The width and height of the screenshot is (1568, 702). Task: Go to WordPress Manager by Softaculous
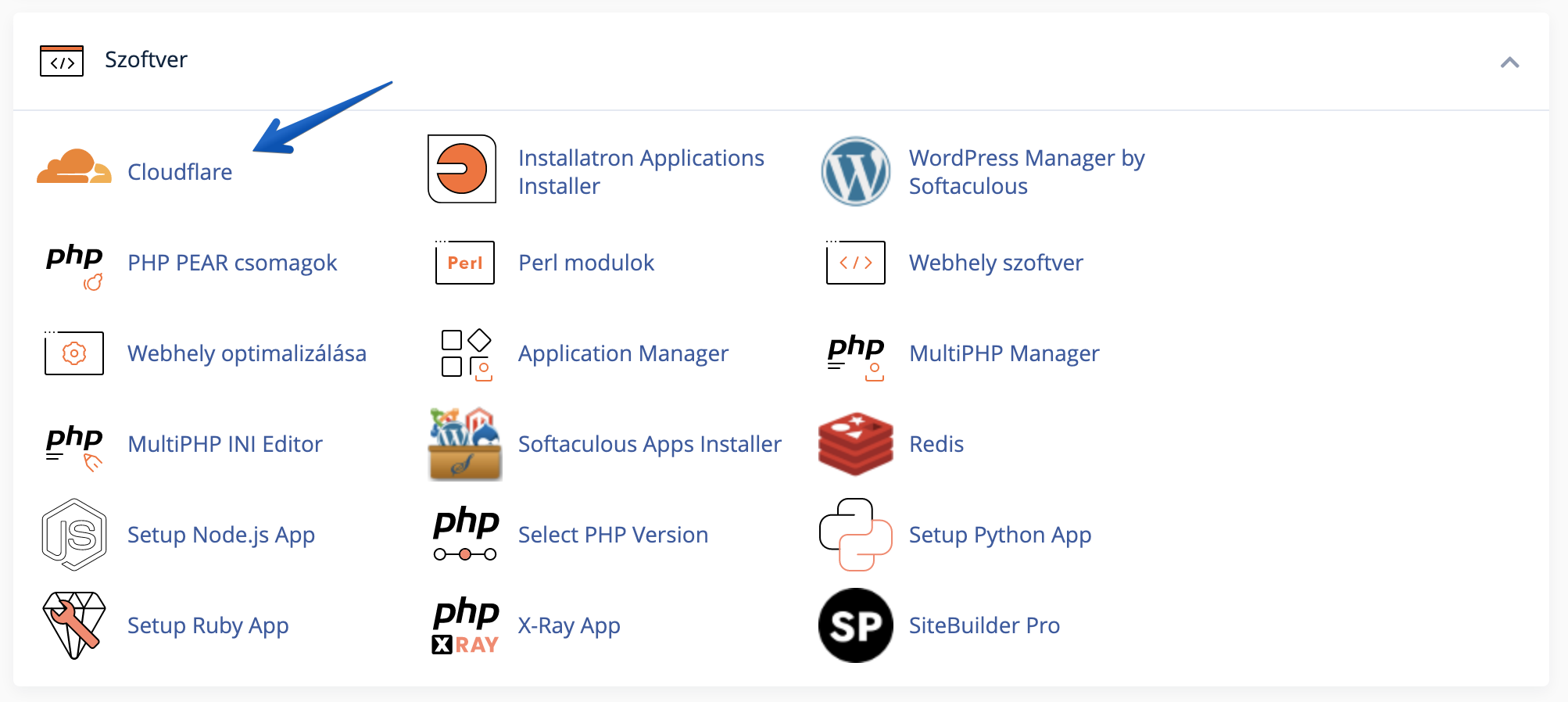pos(1026,172)
